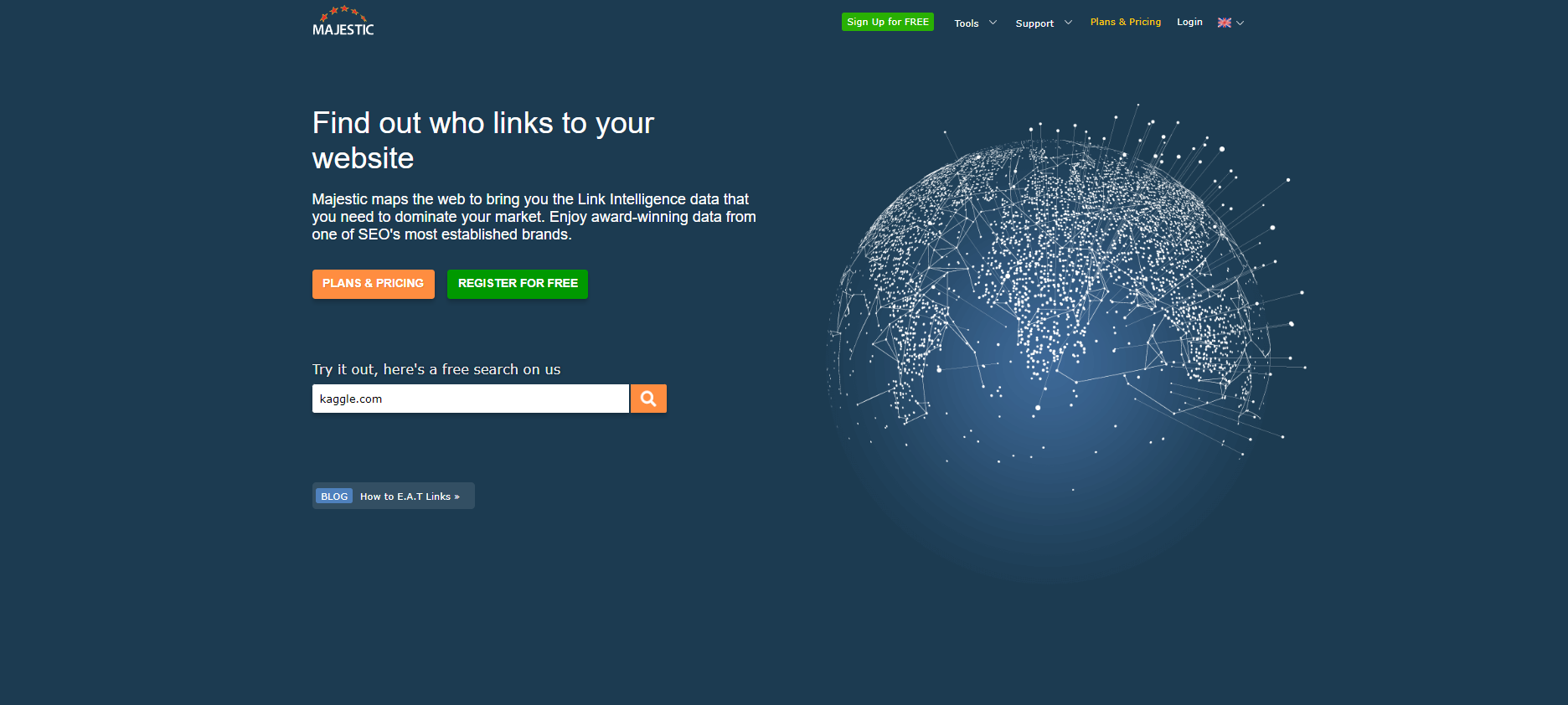The width and height of the screenshot is (1568, 705).
Task: Click the 'Try it out' search caption
Action: point(436,369)
